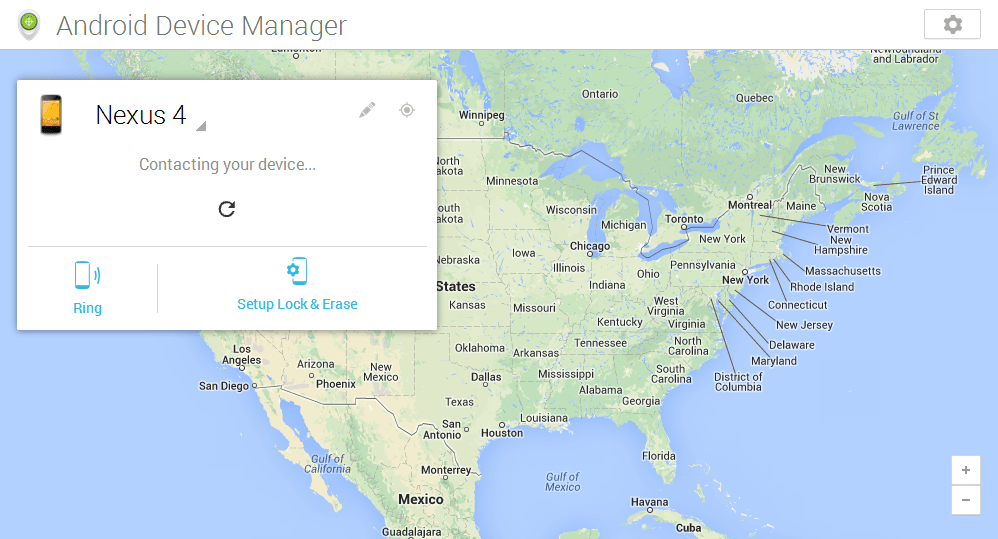The width and height of the screenshot is (998, 539).
Task: Click Los Angeles label on the map
Action: (241, 354)
